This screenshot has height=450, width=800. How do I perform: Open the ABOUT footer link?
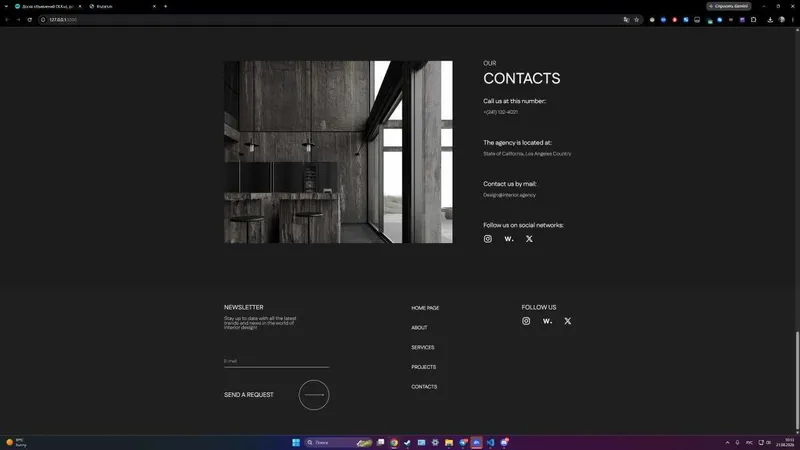419,328
